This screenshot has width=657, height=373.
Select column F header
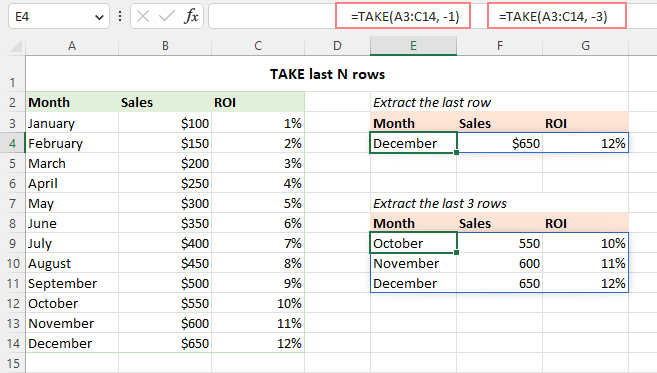pos(500,46)
